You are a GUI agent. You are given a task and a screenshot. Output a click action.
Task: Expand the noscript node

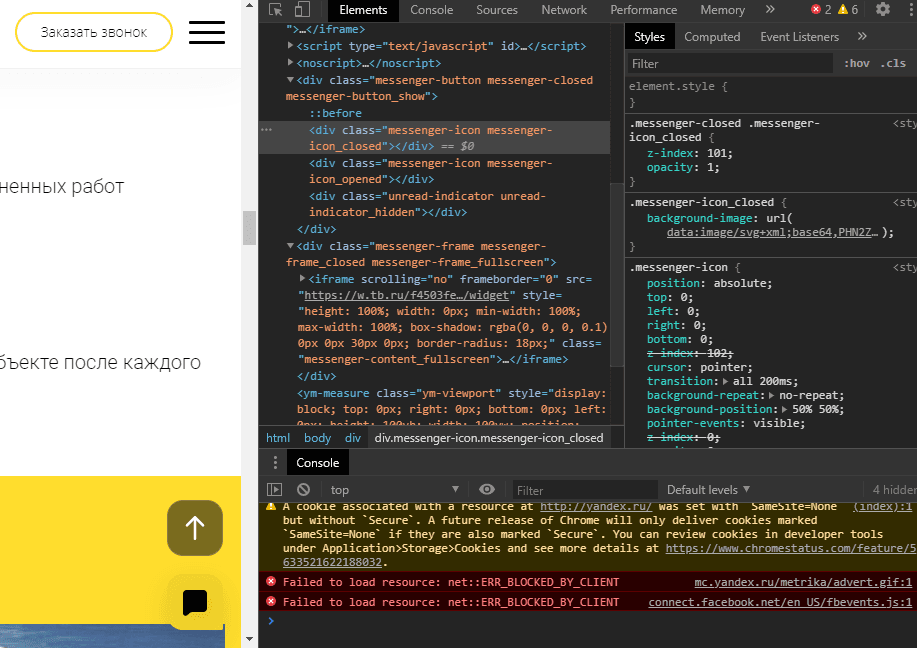tap(291, 63)
